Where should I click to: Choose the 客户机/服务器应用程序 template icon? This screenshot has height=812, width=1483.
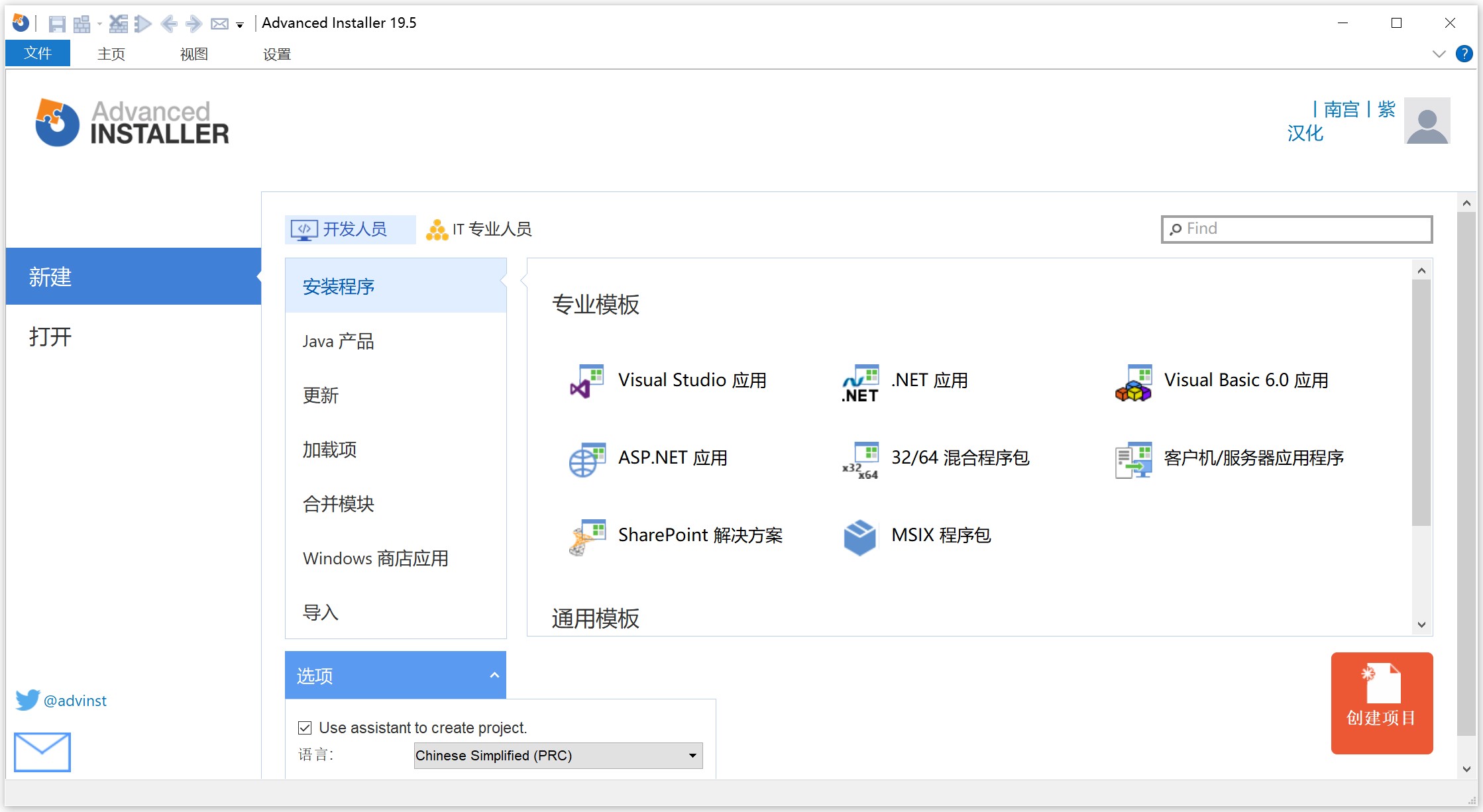(1133, 460)
